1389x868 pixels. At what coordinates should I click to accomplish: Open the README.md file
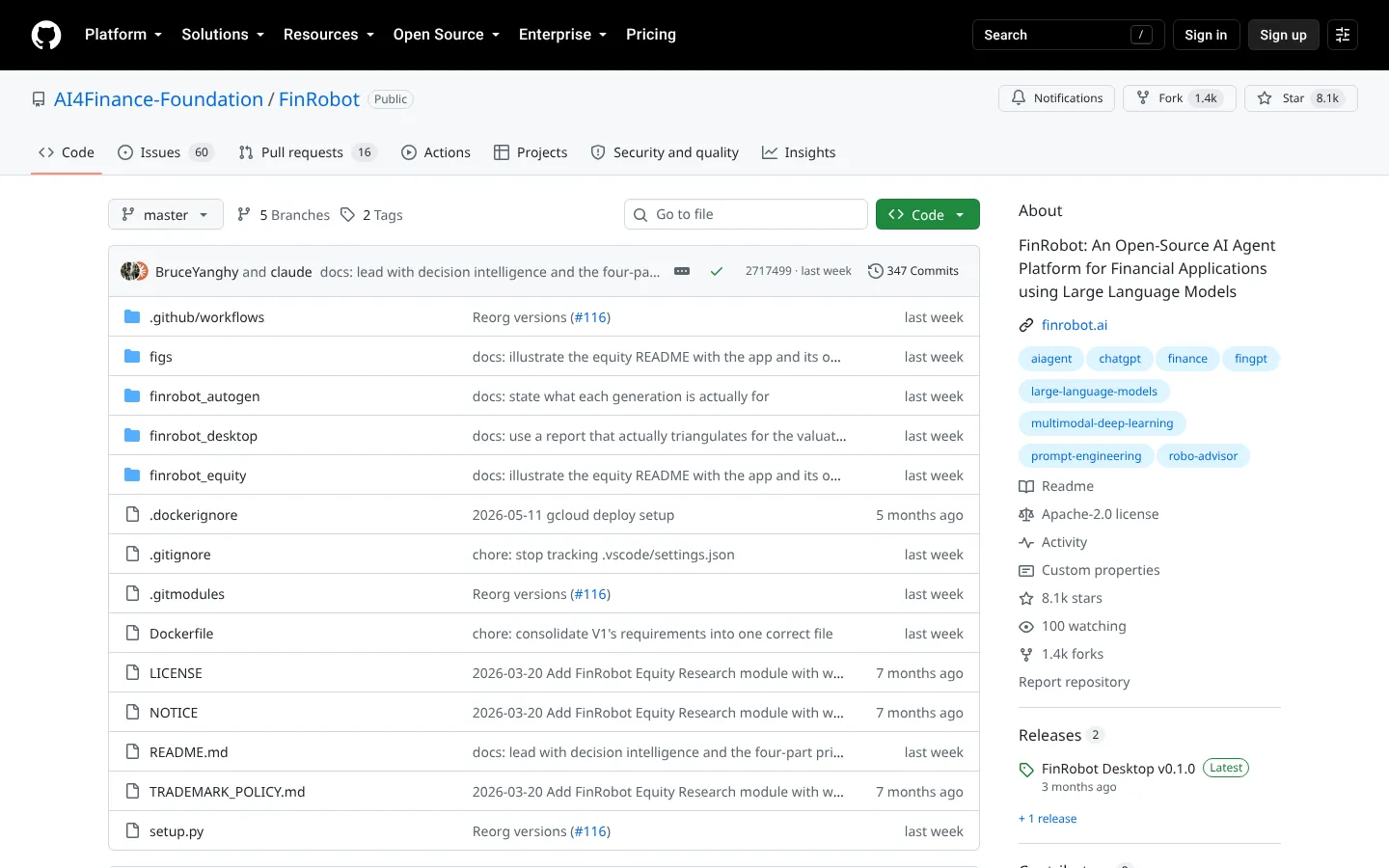[189, 752]
